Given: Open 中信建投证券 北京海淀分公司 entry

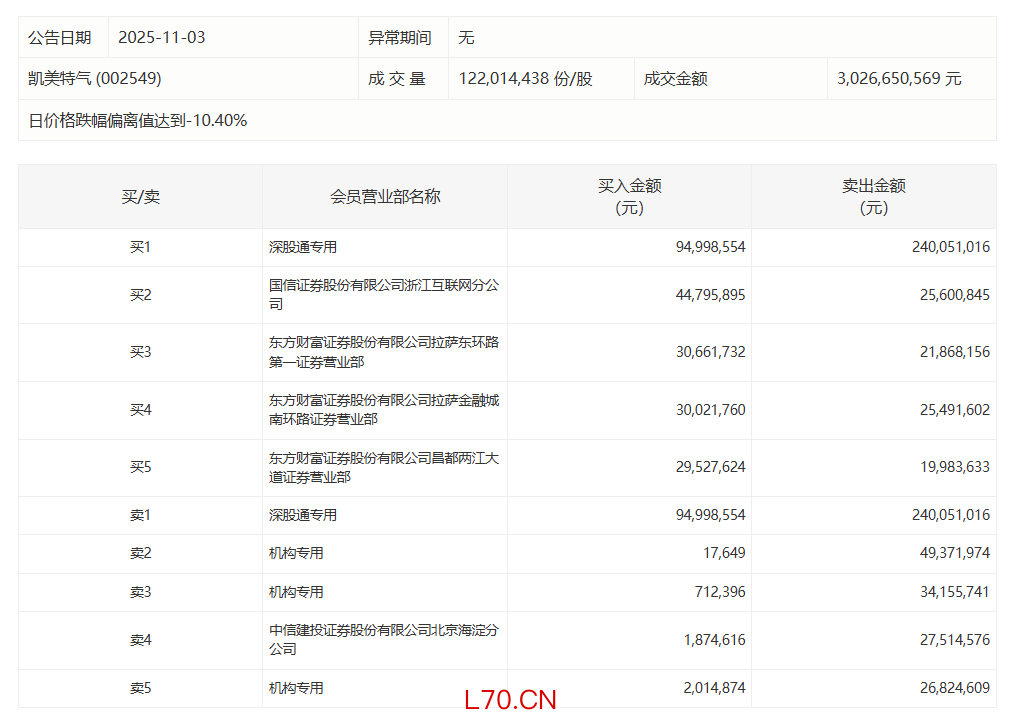Looking at the screenshot, I should point(383,640).
